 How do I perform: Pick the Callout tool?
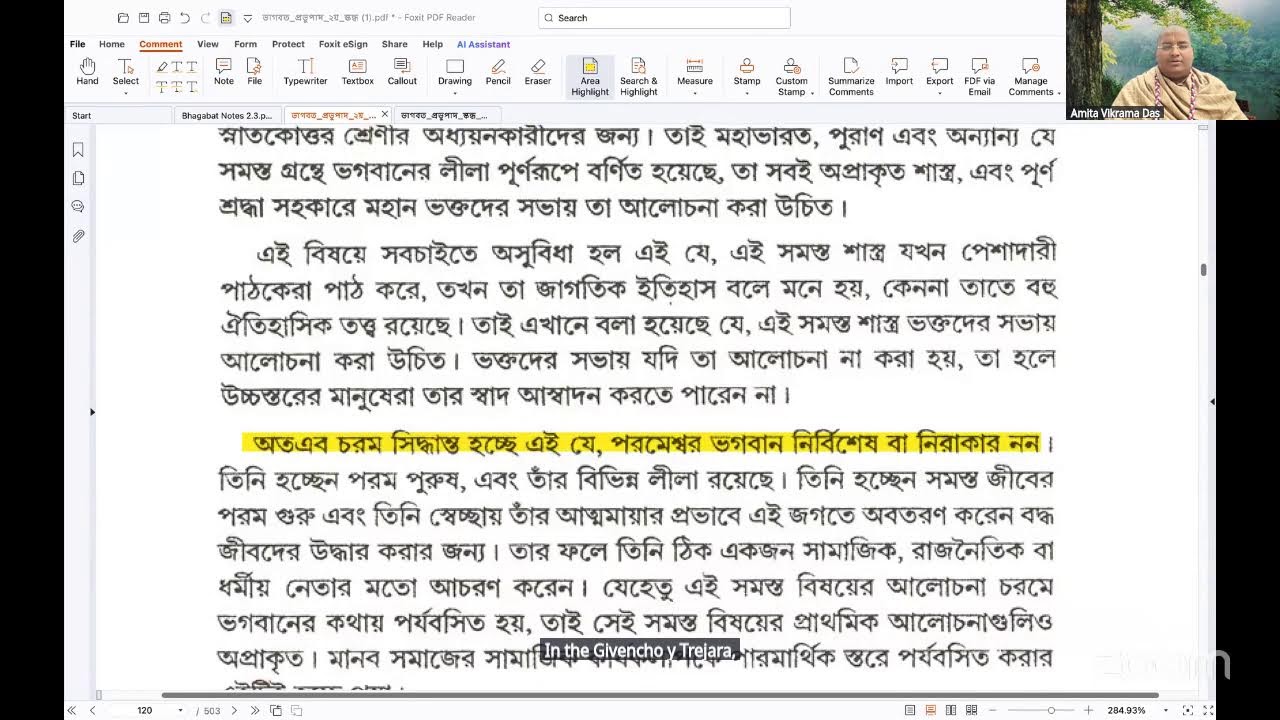[402, 72]
